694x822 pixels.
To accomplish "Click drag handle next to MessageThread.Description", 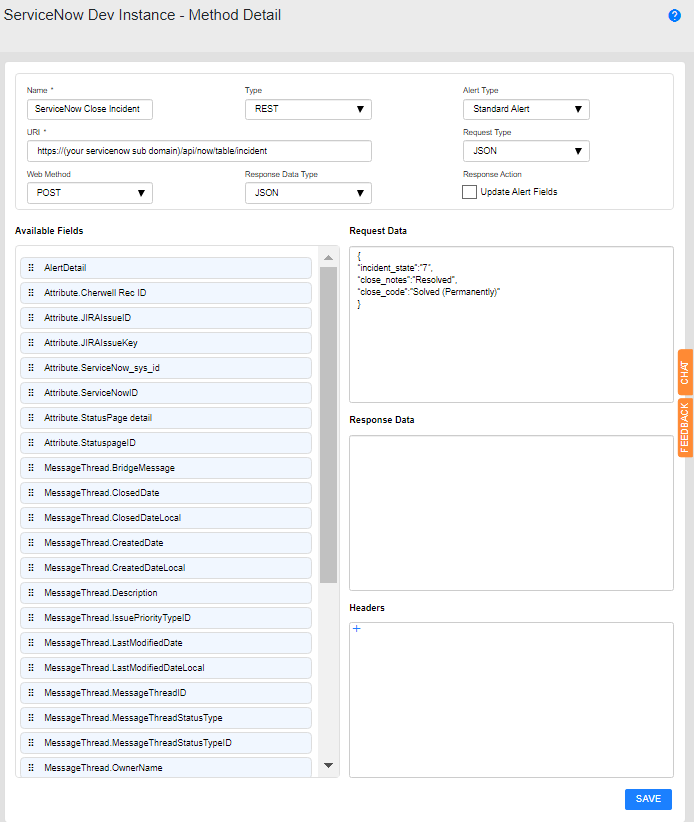I will click(31, 593).
